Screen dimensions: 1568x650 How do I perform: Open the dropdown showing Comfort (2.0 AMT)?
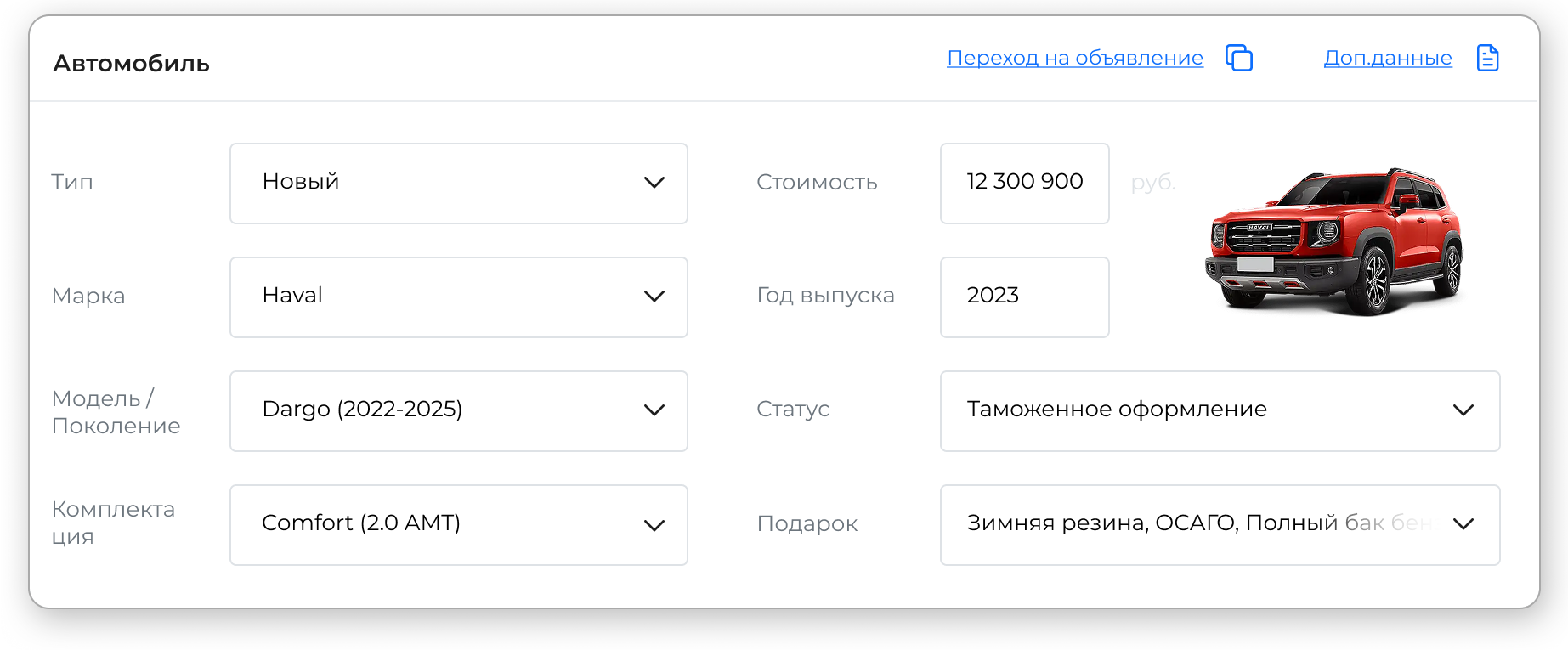pyautogui.click(x=442, y=524)
